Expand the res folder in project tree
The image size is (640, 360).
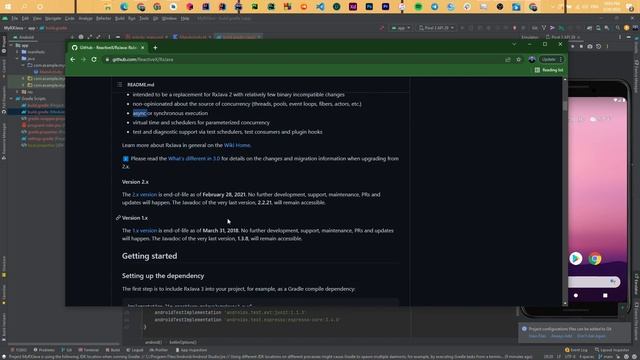18,92
